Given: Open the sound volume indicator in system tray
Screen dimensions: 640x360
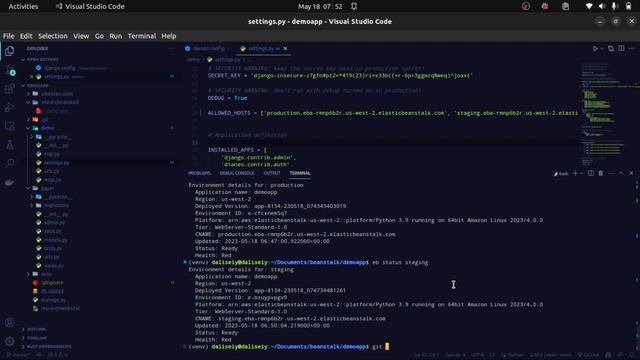Looking at the screenshot, I should (x=602, y=6).
